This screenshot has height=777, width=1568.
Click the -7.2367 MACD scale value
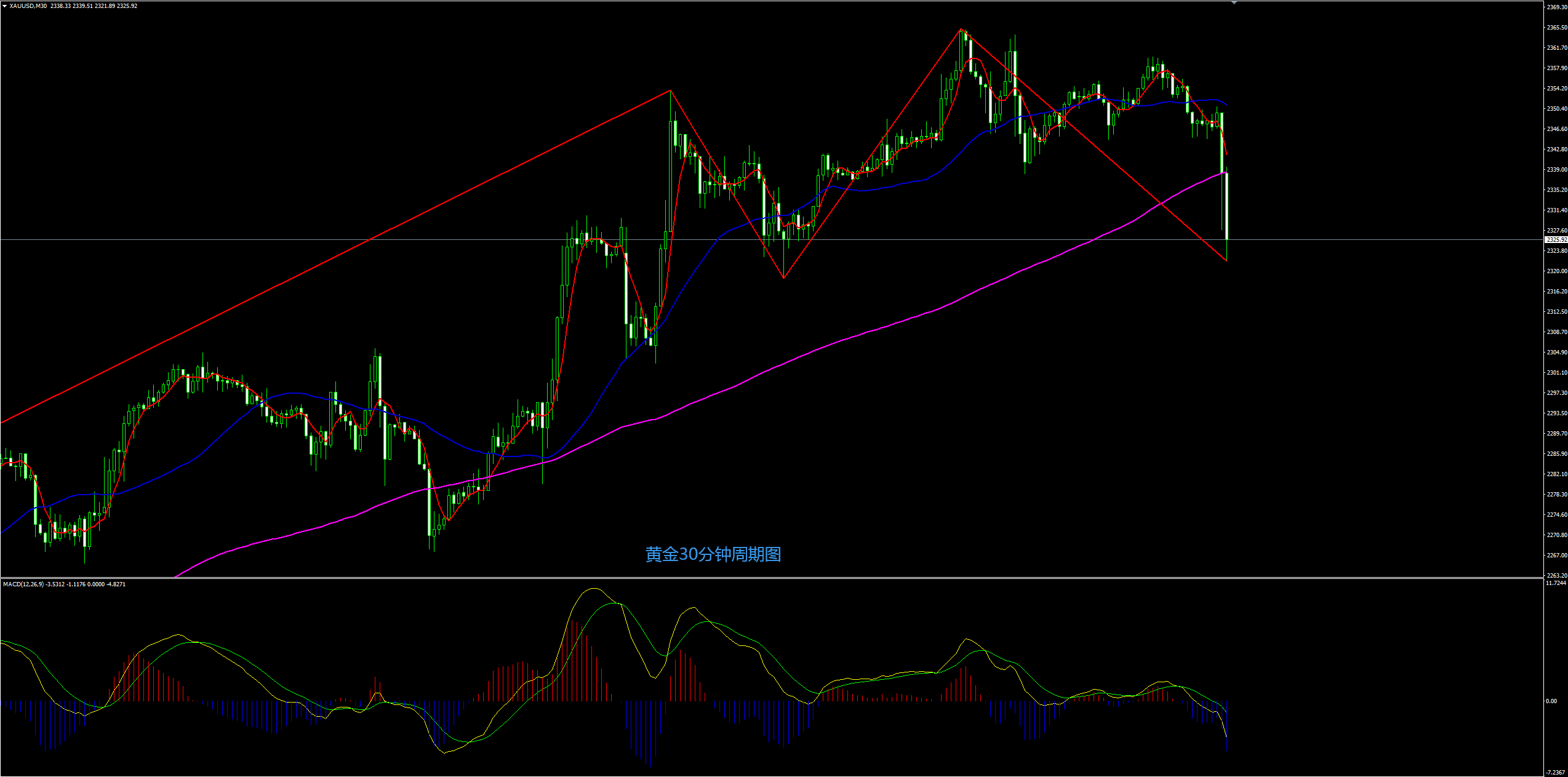pyautogui.click(x=1556, y=773)
